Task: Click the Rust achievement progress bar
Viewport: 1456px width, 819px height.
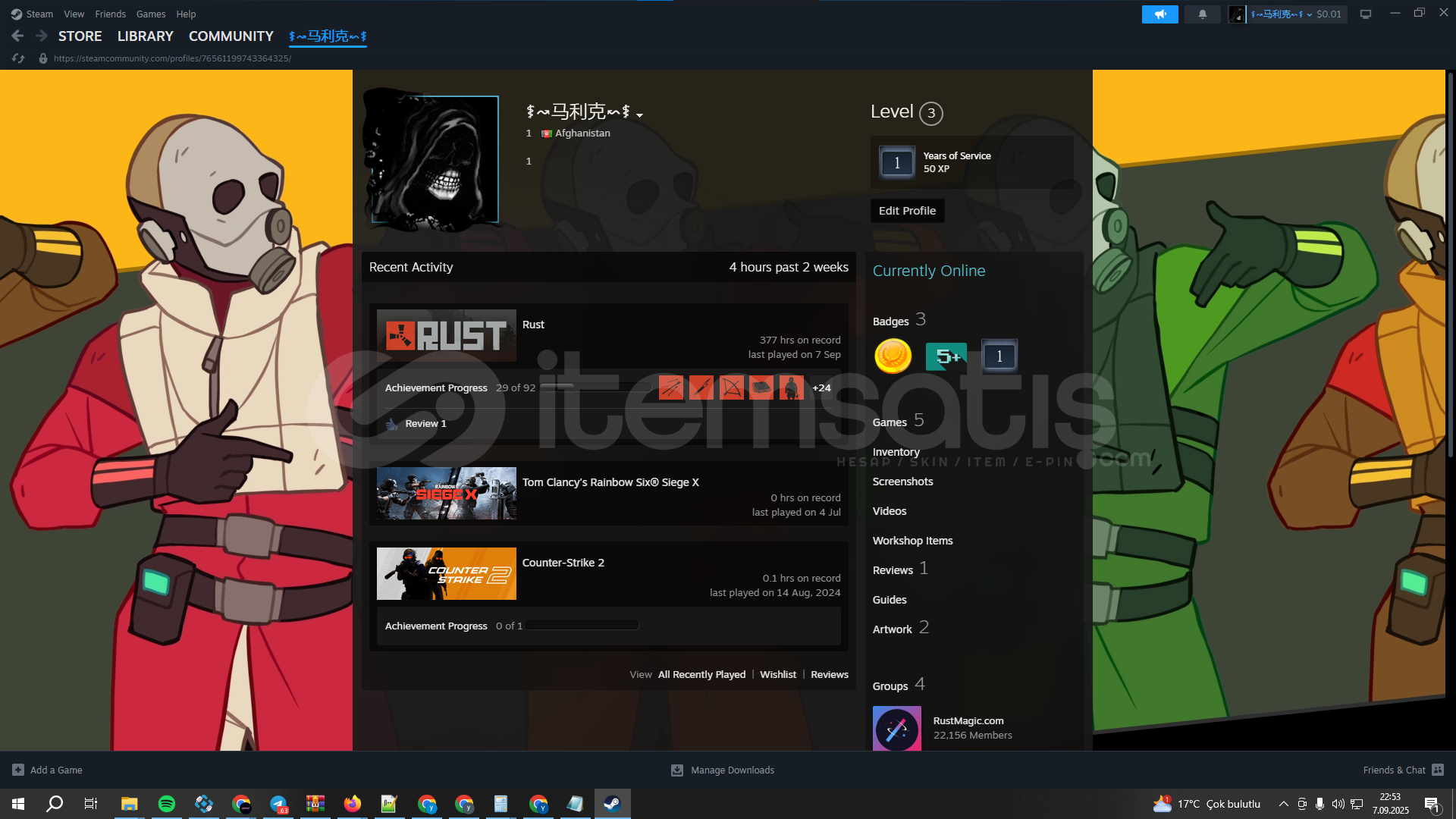Action: 595,388
